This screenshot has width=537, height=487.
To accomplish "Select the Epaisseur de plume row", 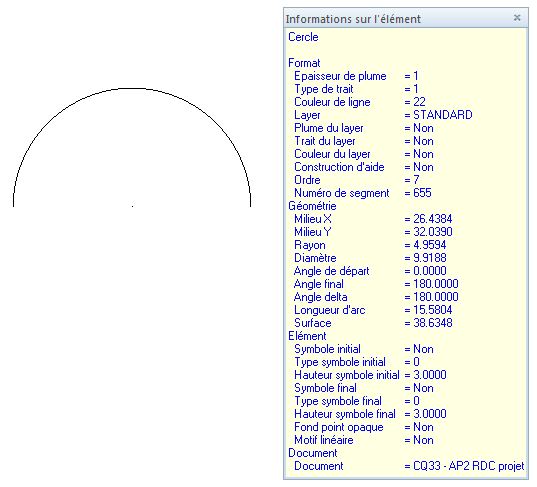I will coord(406,76).
